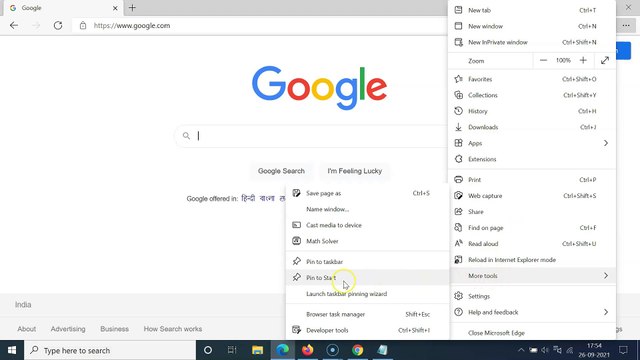Open the Business footer link
The width and height of the screenshot is (640, 360).
click(x=115, y=329)
